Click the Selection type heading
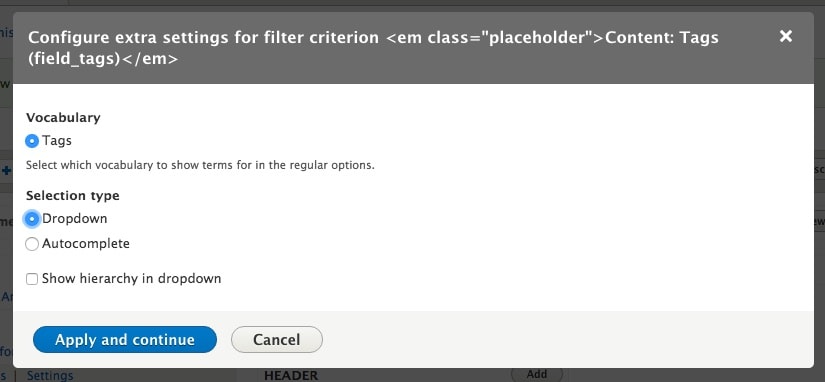The width and height of the screenshot is (825, 382). tap(73, 196)
